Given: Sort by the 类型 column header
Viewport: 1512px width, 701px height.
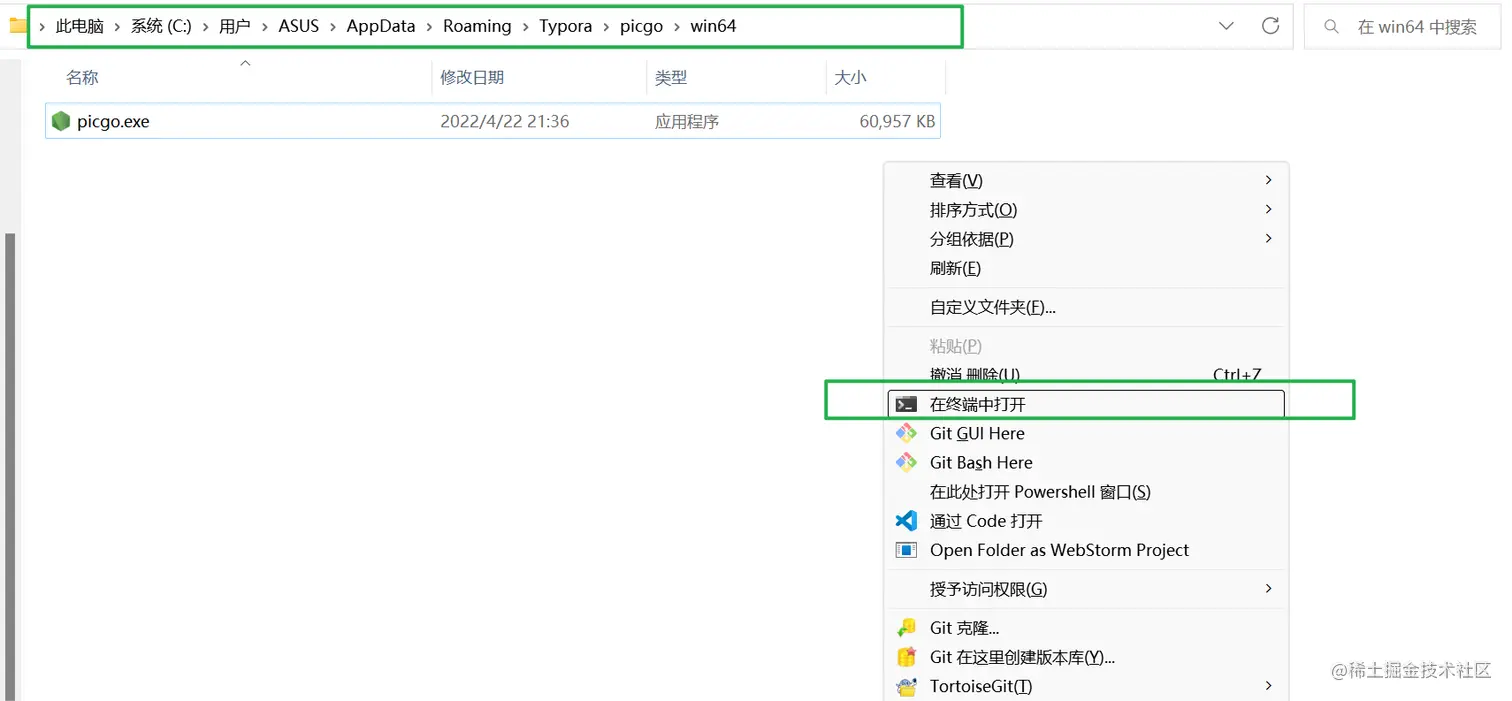Looking at the screenshot, I should (671, 77).
